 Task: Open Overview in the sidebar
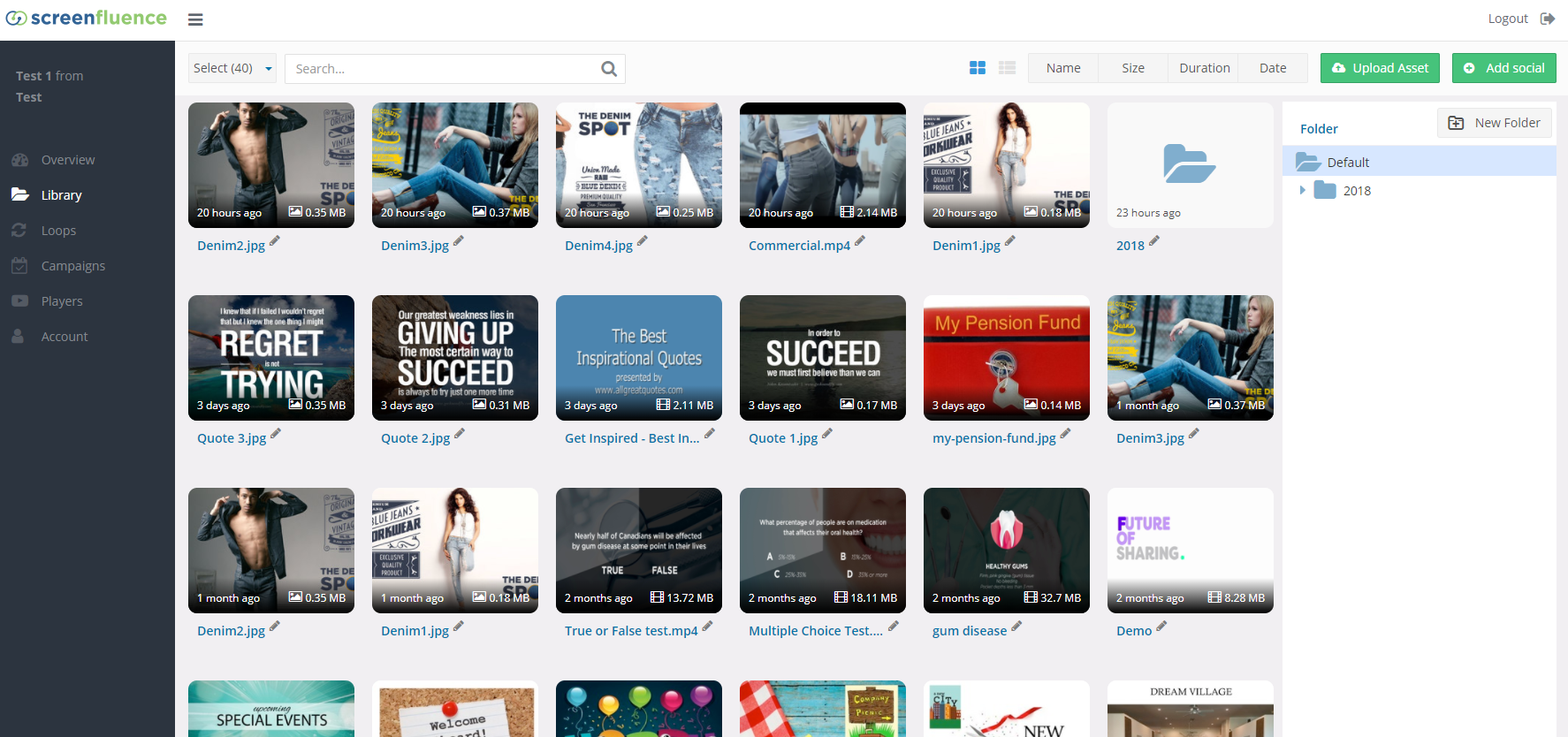[68, 160]
